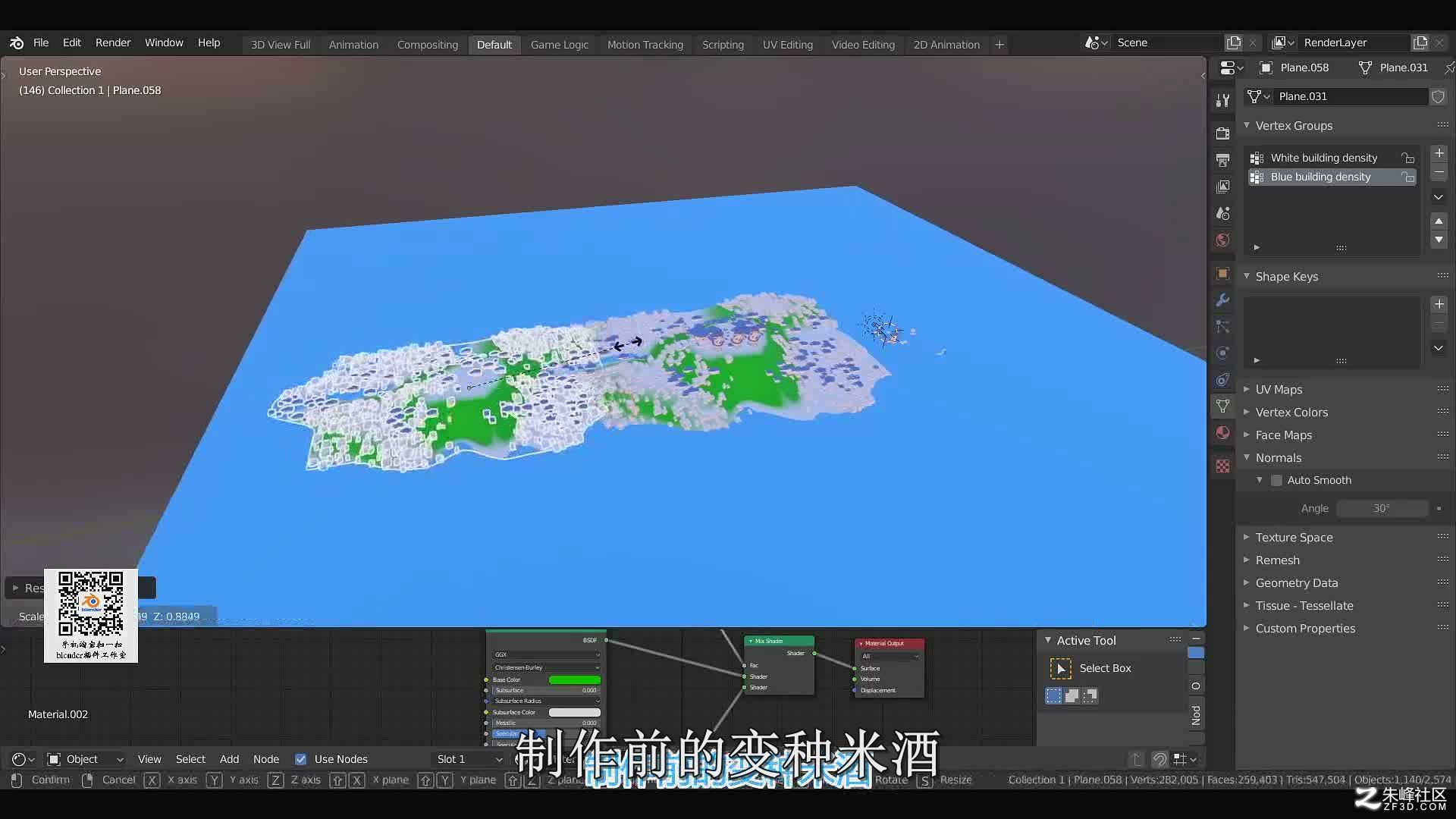Open the File menu

tap(41, 43)
